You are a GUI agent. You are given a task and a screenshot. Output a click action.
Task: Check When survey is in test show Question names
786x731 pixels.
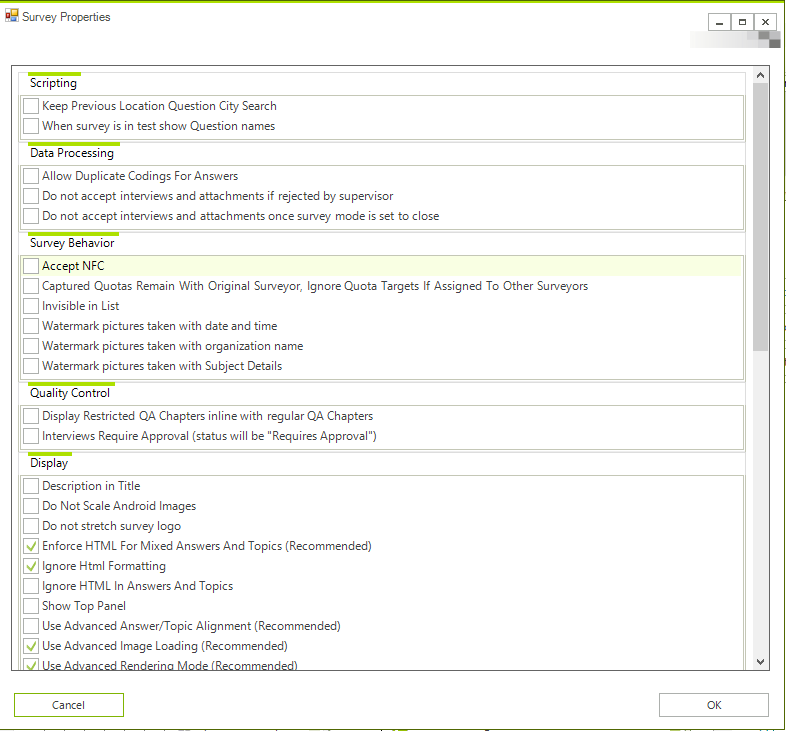point(31,126)
